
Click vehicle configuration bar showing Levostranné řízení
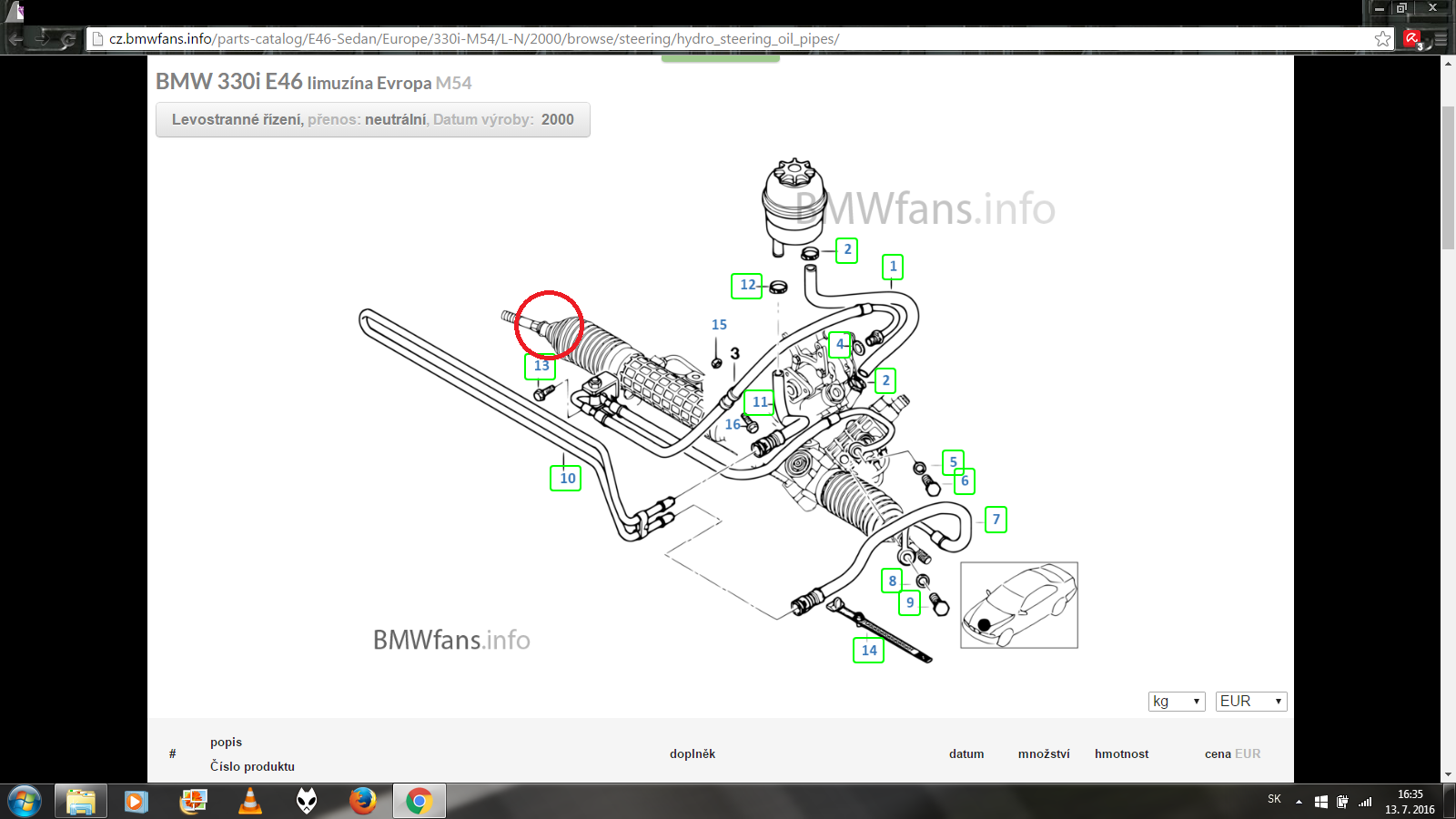pos(372,119)
